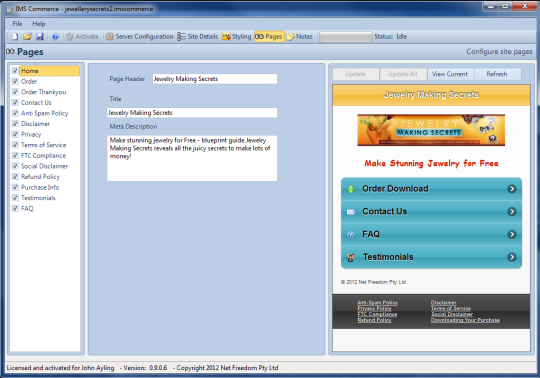Click the Order Download preview label
Screen dimensions: 540x378
click(395, 189)
